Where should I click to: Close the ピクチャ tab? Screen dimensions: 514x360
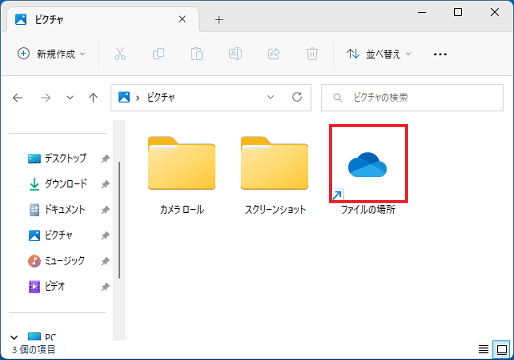tap(182, 19)
